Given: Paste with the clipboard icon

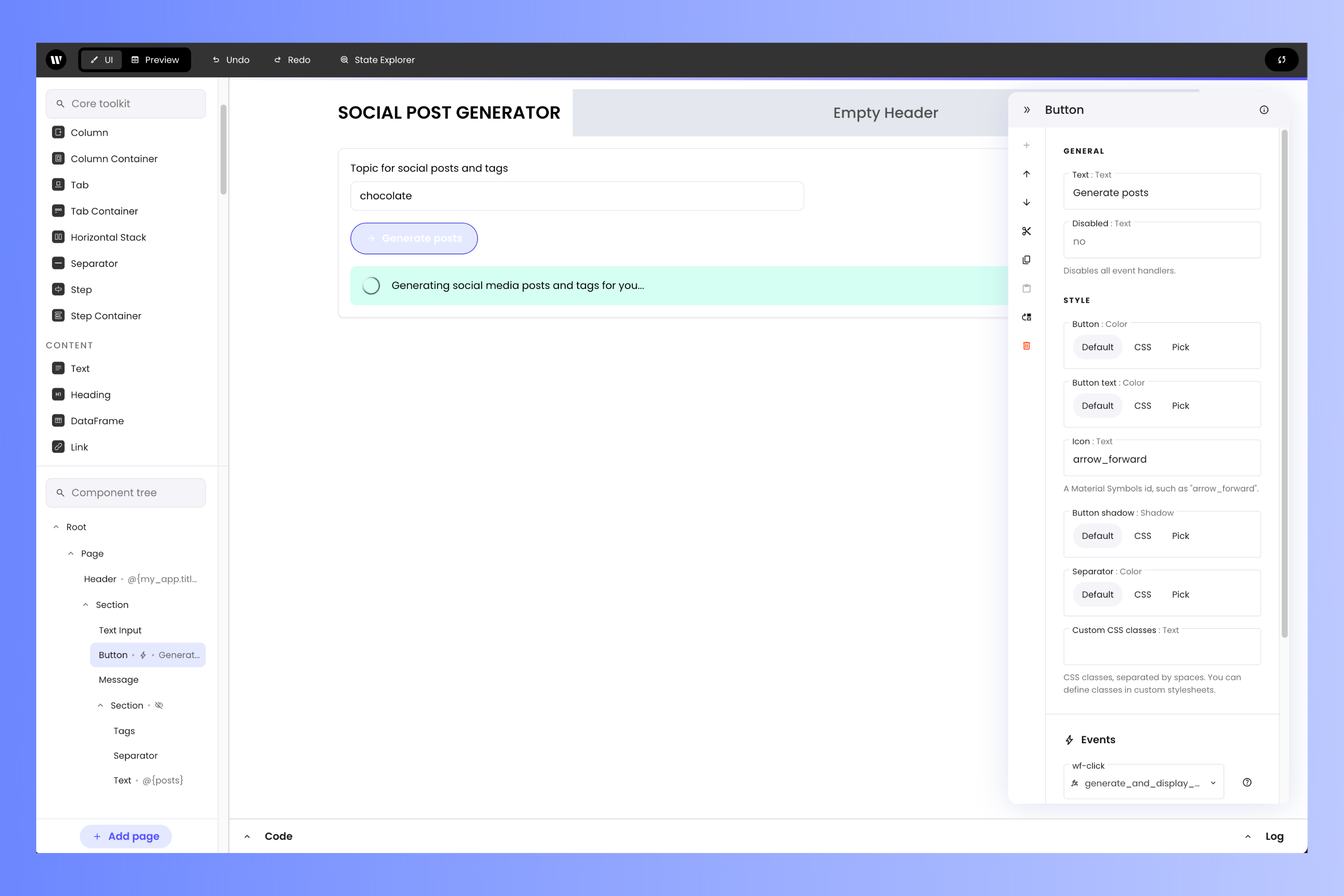Looking at the screenshot, I should (x=1026, y=288).
